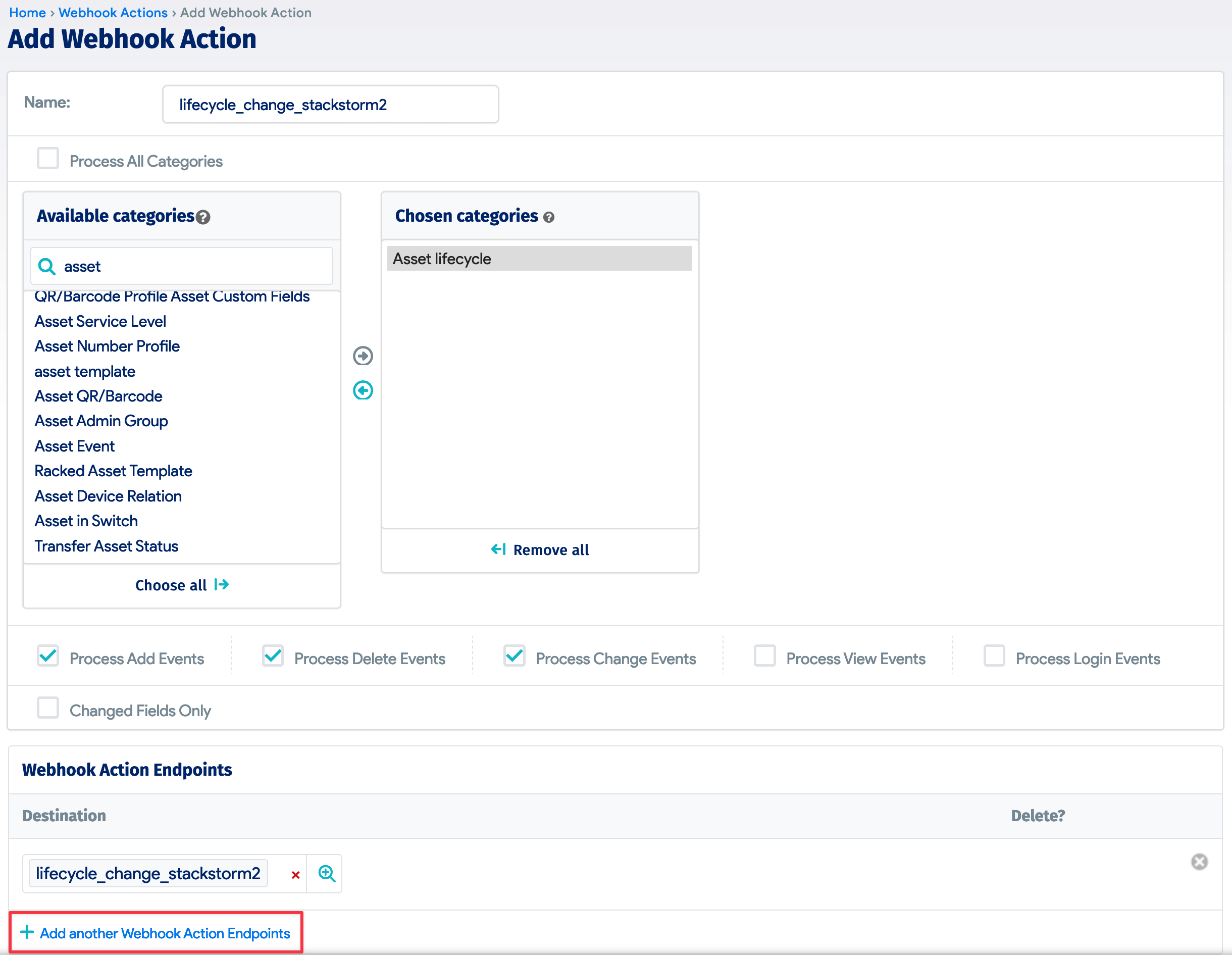Delete the endpoint row via gray circle icon

tap(1199, 862)
